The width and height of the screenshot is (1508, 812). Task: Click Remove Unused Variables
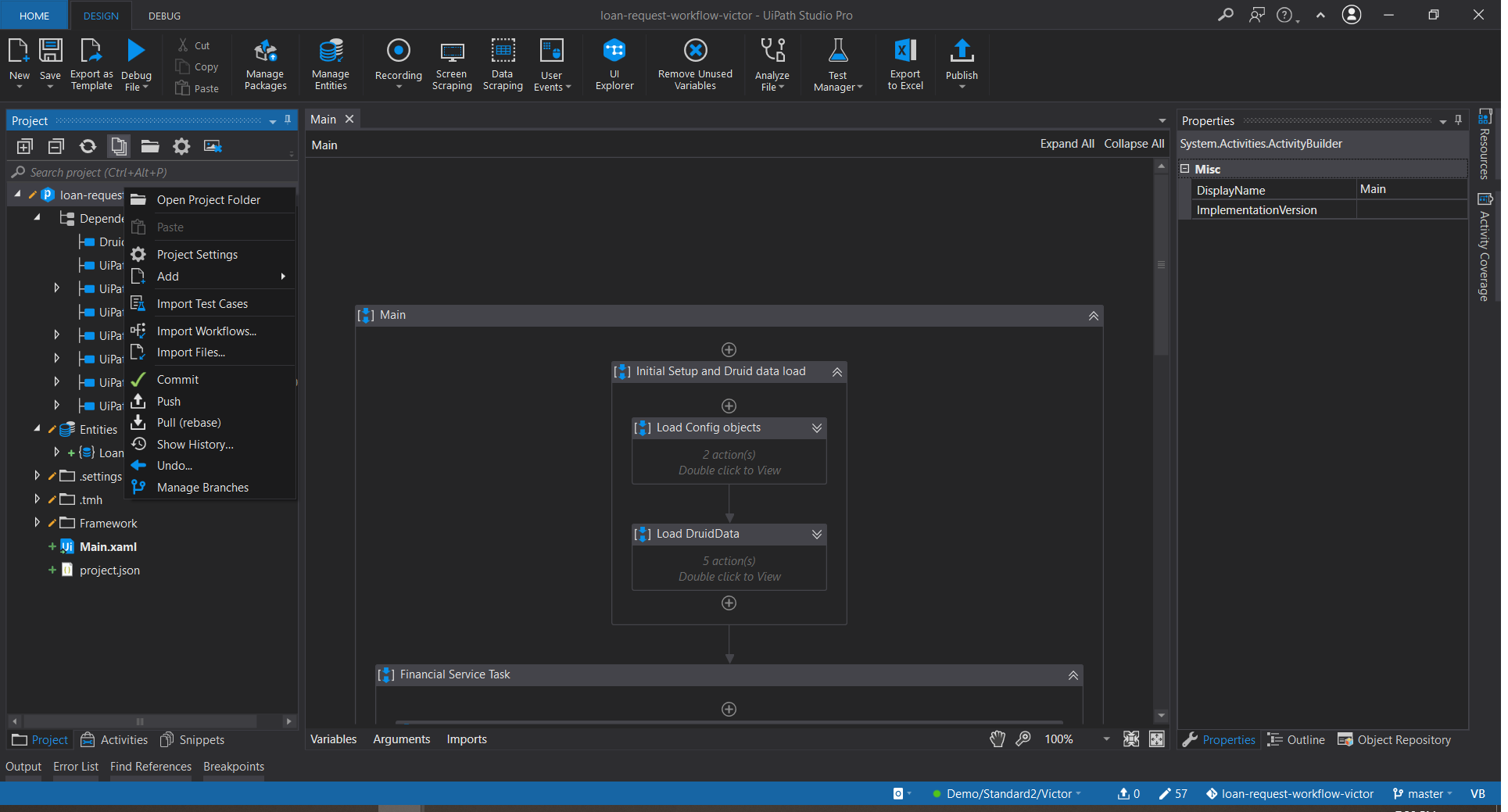tap(695, 65)
